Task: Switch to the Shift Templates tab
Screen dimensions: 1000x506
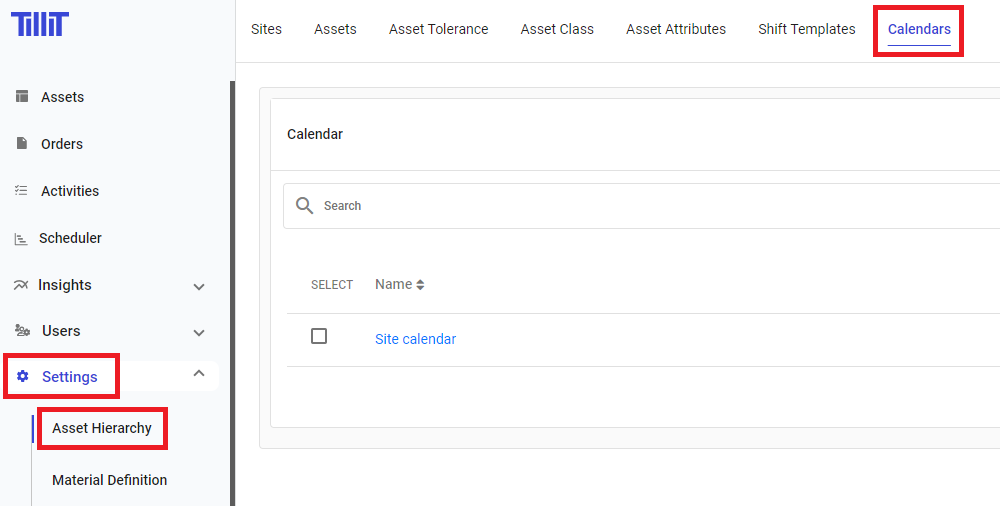Action: point(806,29)
